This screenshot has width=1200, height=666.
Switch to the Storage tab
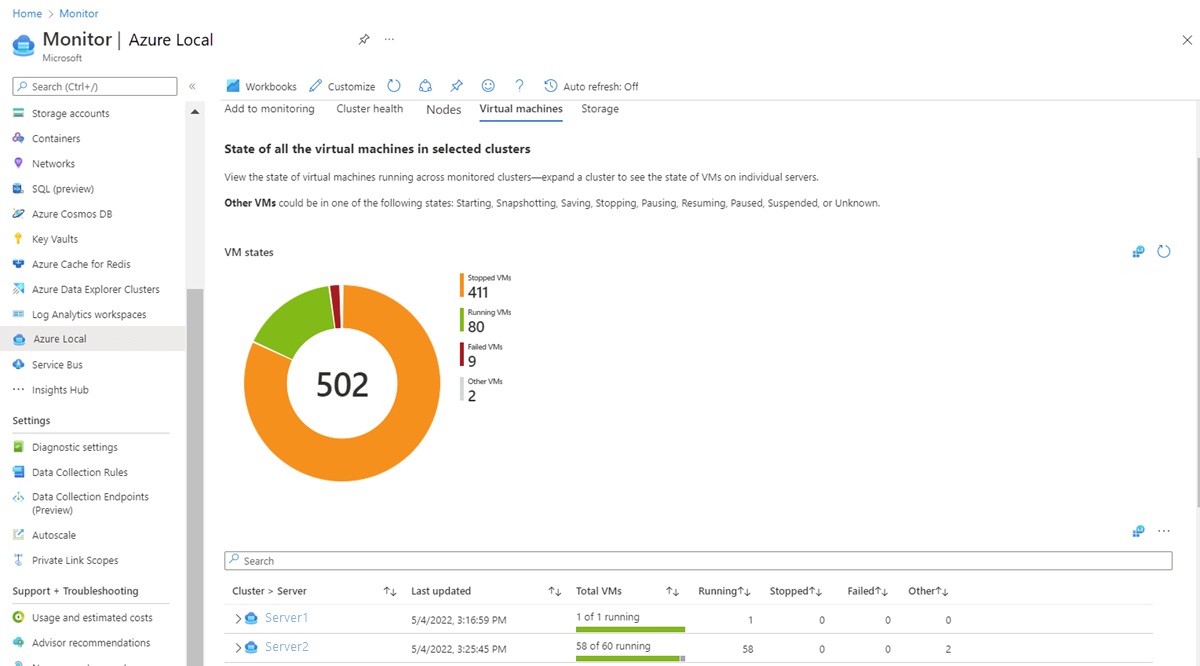coord(599,109)
